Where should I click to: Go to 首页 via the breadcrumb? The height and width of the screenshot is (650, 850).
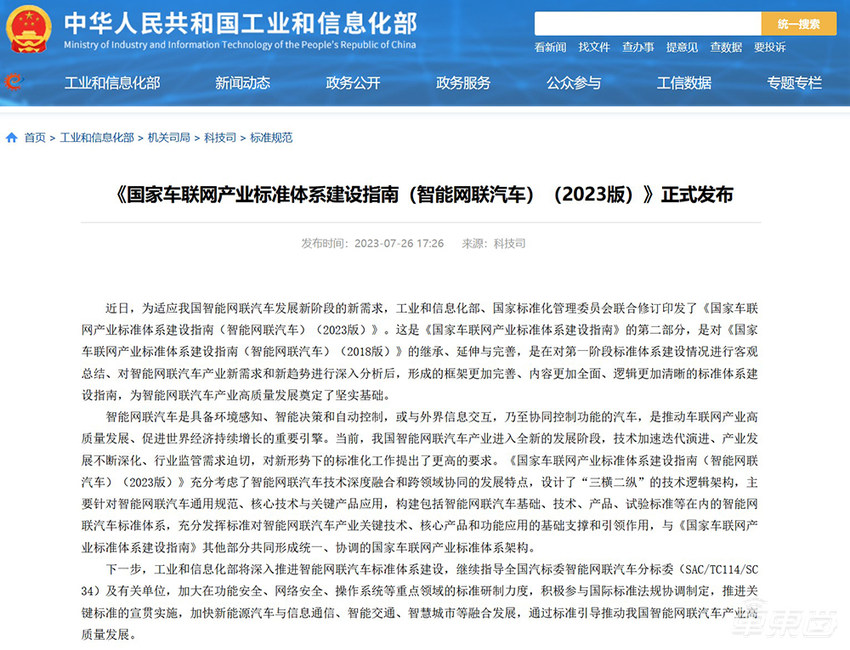tap(33, 137)
